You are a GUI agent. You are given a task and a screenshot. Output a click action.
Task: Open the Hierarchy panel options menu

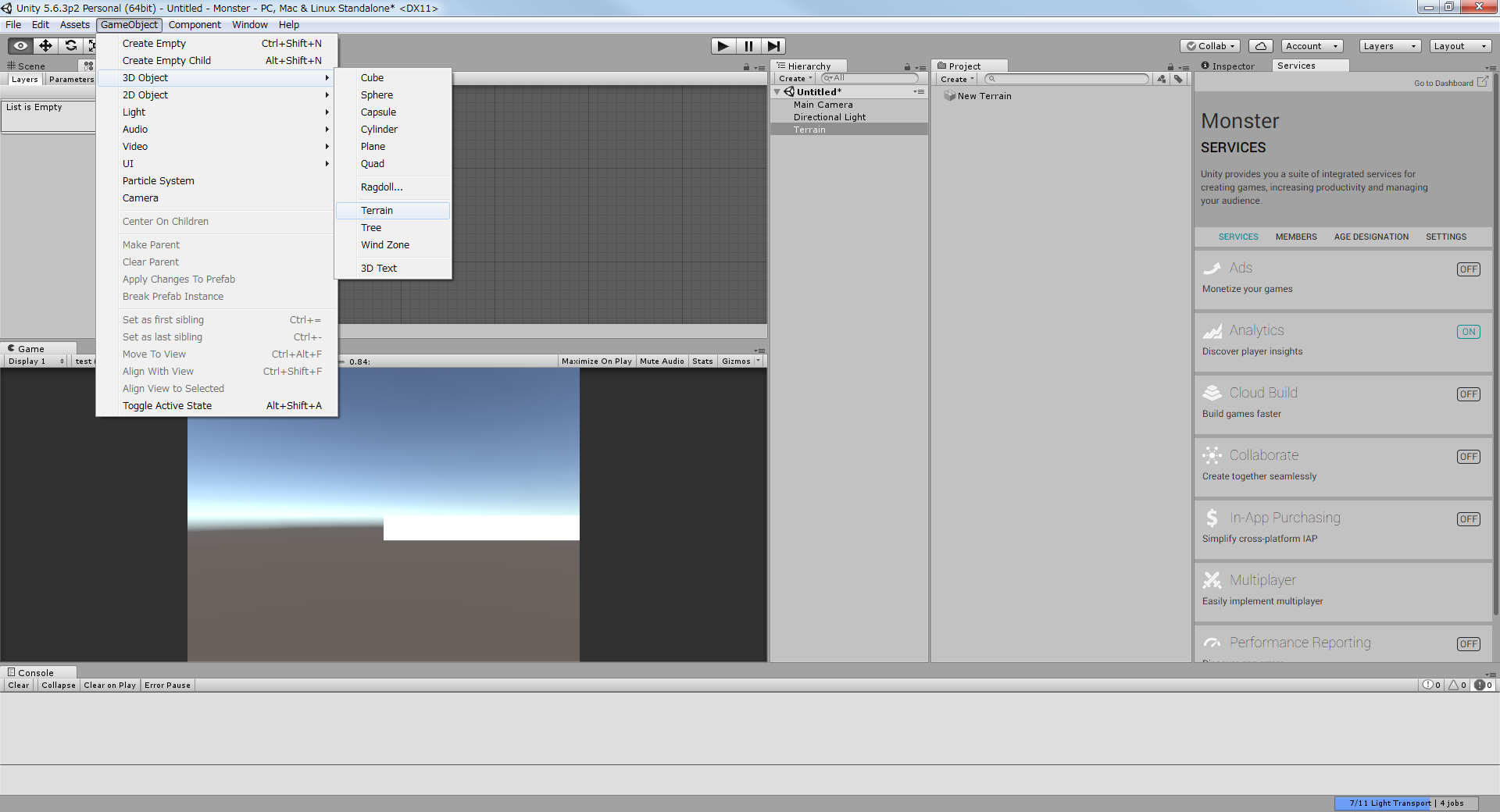pyautogui.click(x=920, y=68)
